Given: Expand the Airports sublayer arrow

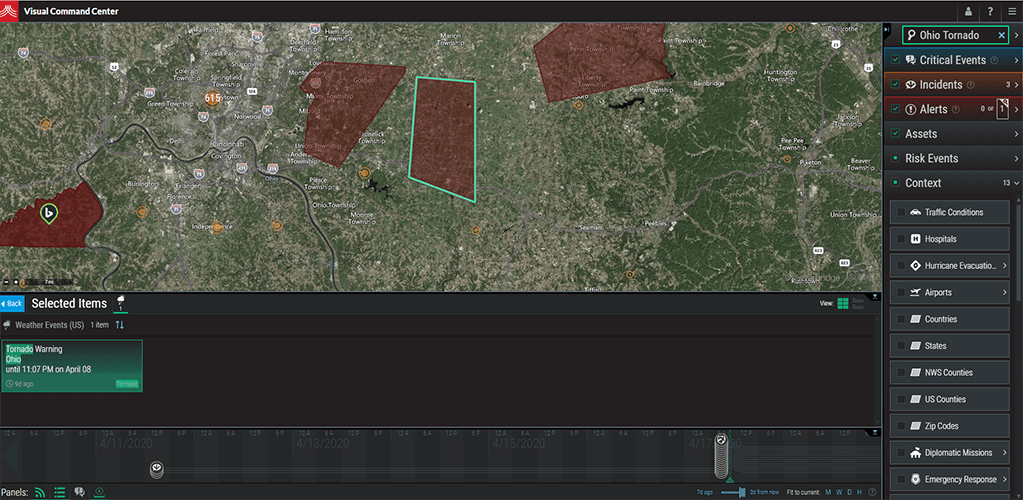Looking at the screenshot, I should point(1004,292).
